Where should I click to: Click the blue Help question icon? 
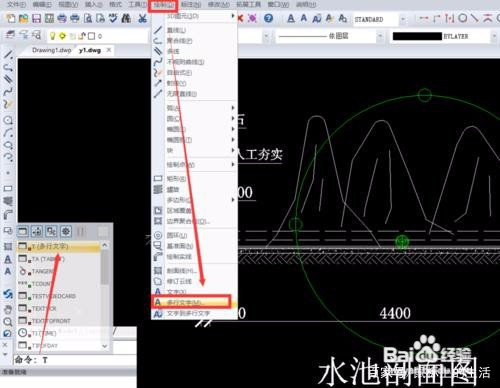click(268, 18)
